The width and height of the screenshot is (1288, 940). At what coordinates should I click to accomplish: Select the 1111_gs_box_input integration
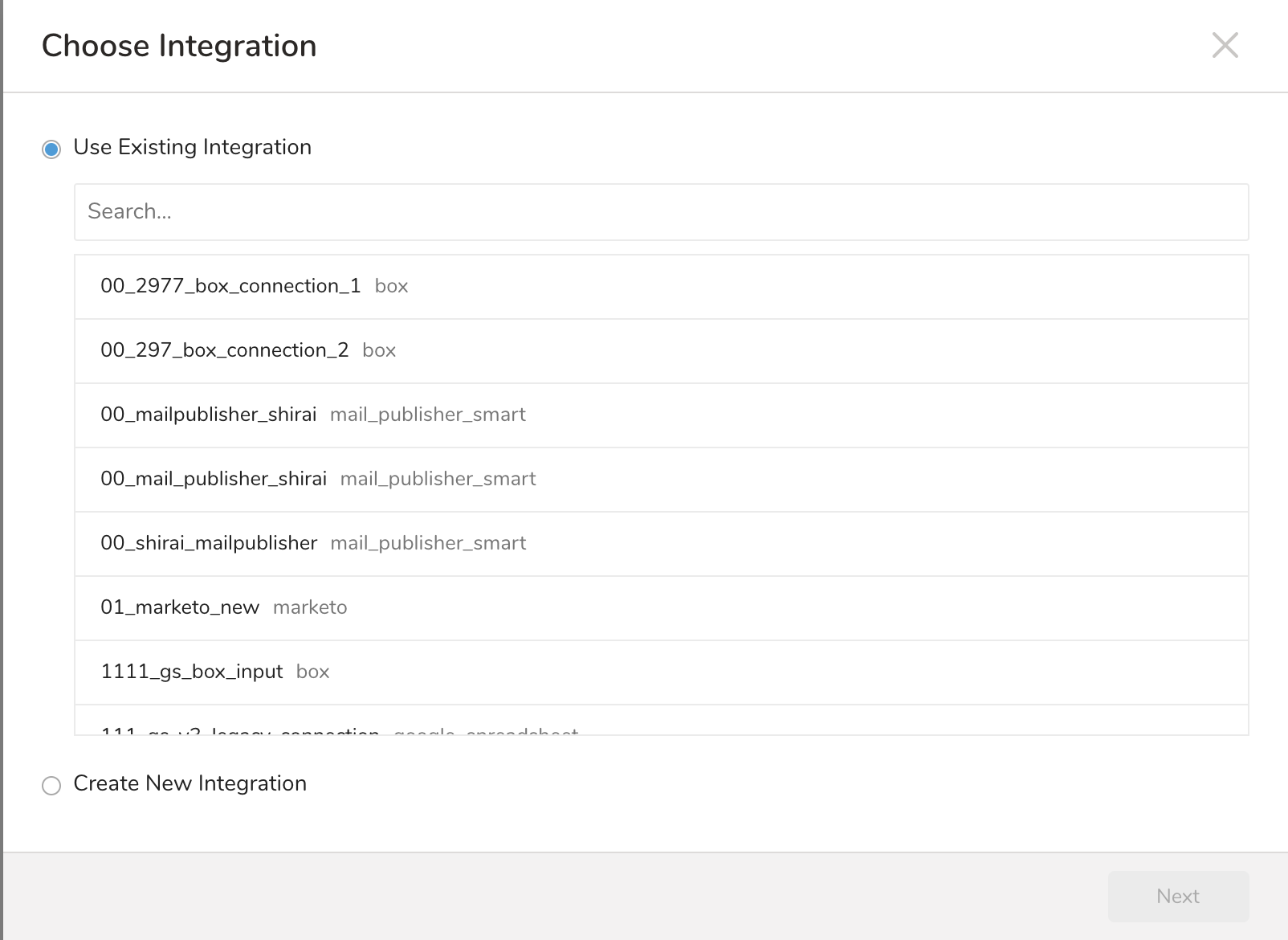tap(191, 672)
